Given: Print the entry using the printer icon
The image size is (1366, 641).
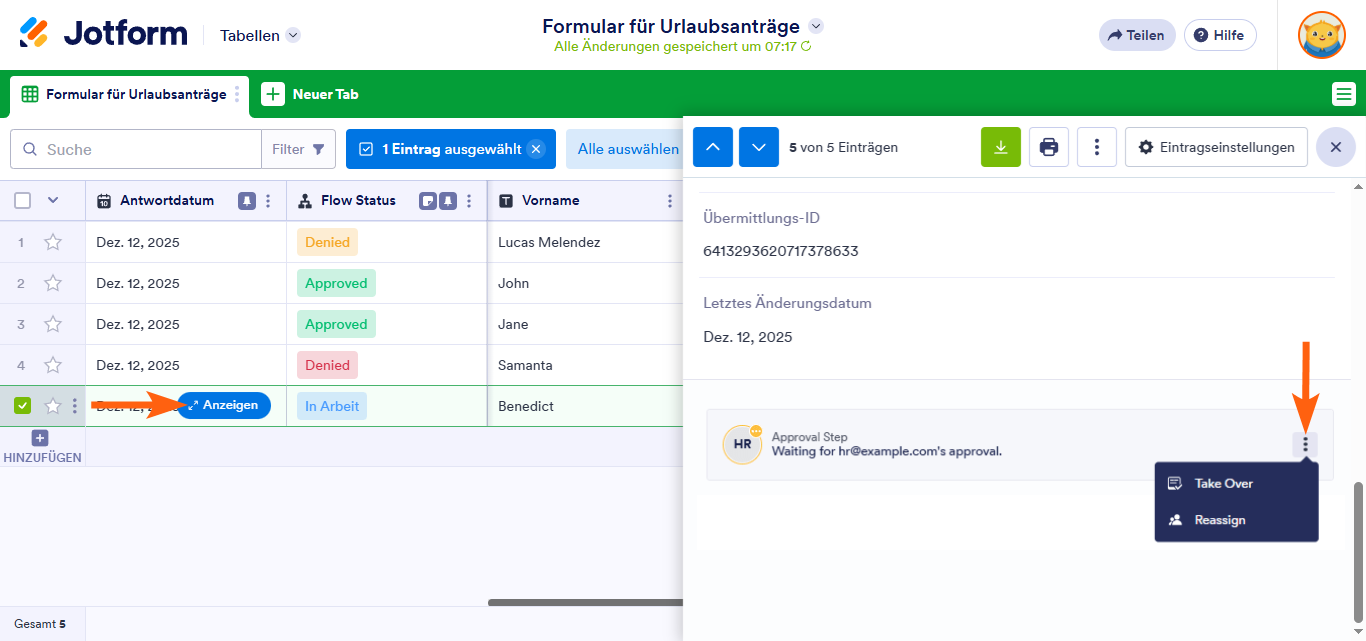Looking at the screenshot, I should pos(1048,147).
